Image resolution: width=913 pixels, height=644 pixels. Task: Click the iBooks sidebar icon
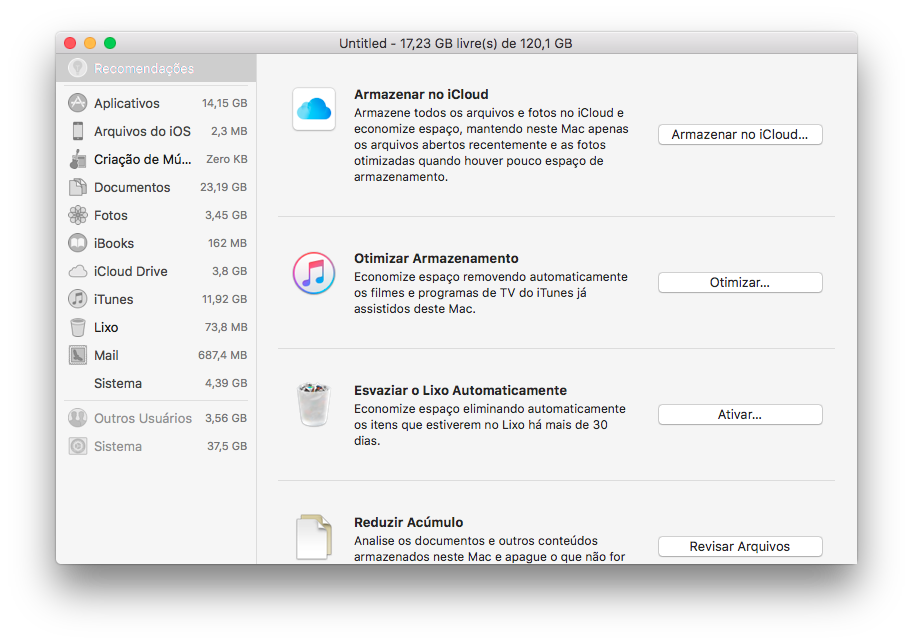pos(77,243)
